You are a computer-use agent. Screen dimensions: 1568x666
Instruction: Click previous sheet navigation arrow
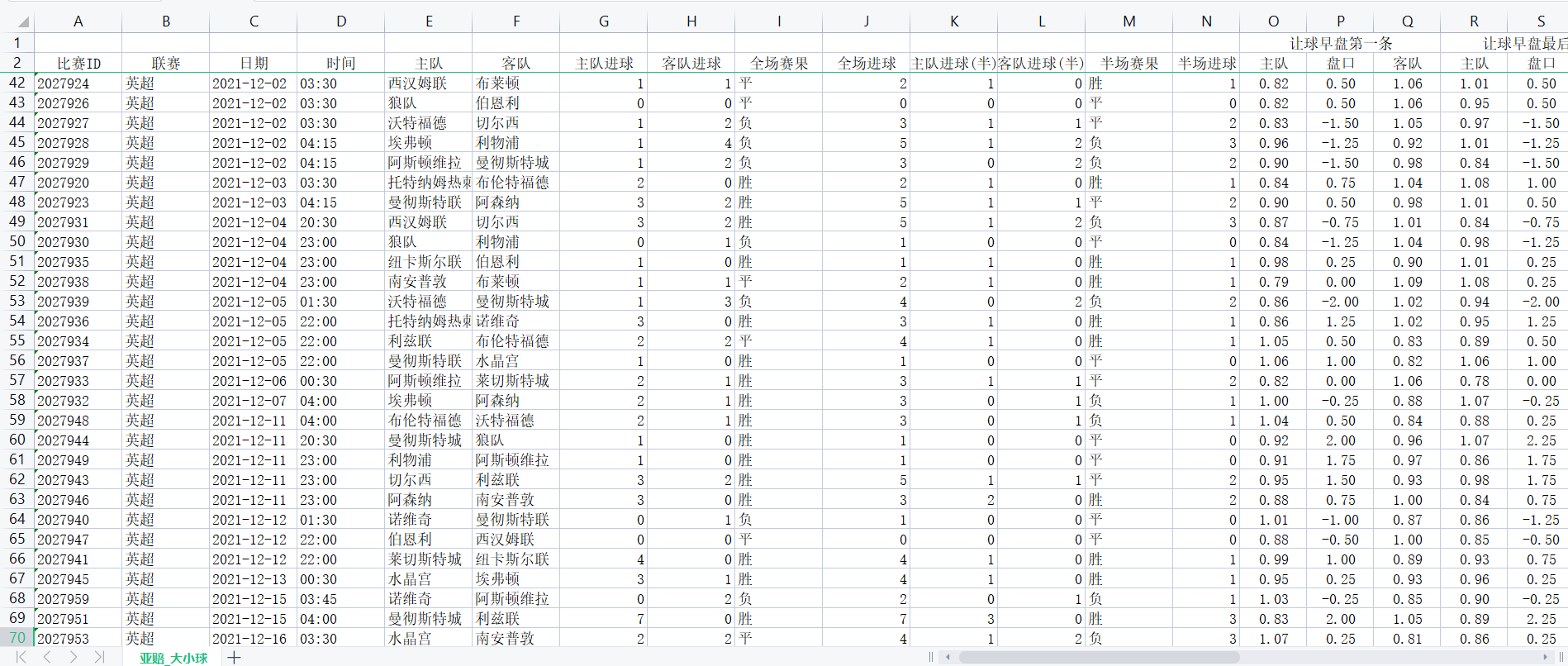pyautogui.click(x=47, y=657)
